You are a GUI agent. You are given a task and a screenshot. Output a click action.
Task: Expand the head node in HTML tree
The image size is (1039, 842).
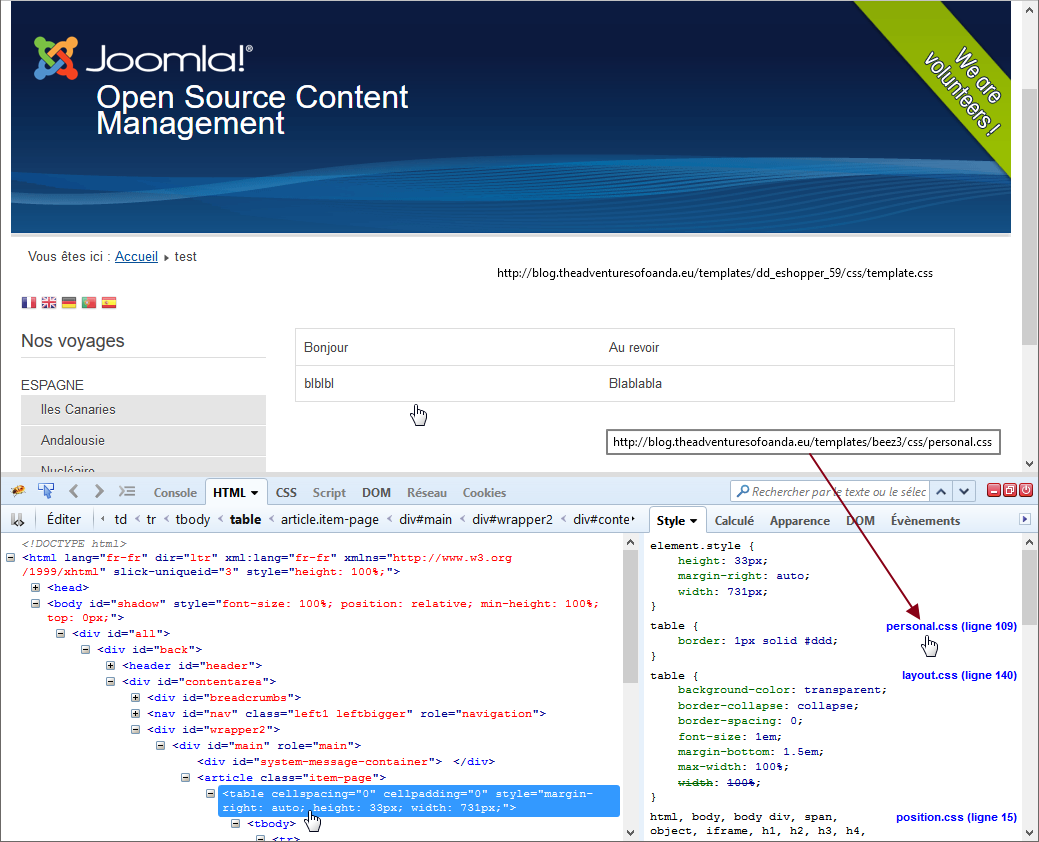pos(36,588)
